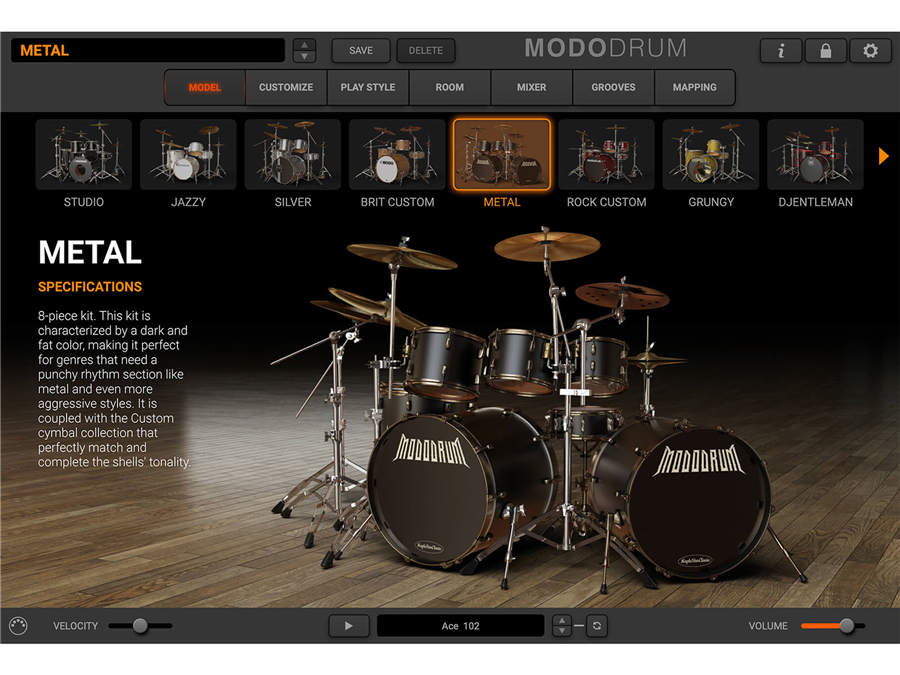Click the DELETE button
900x675 pixels.
426,51
